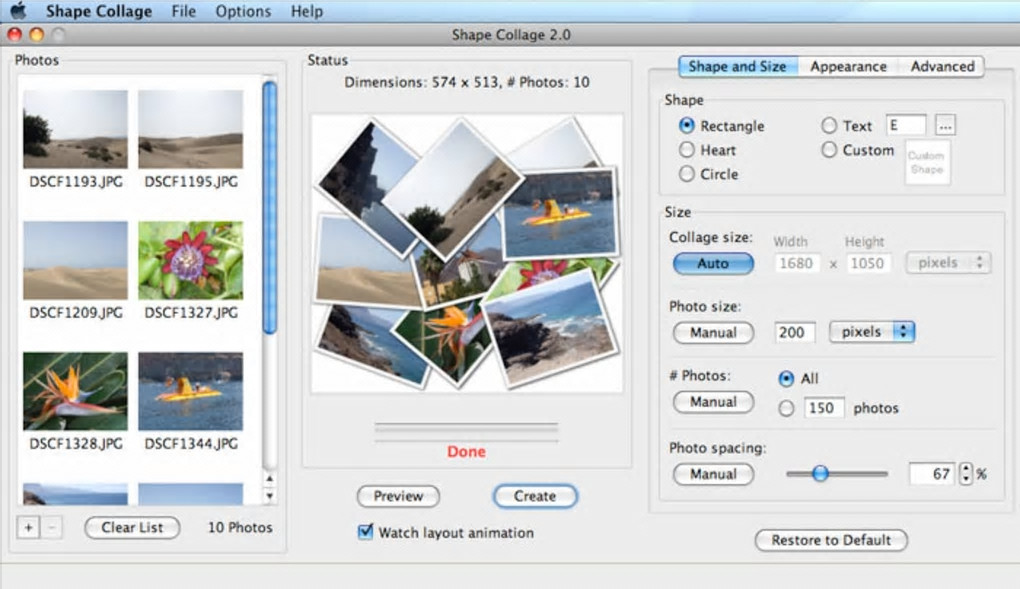Screen dimensions: 1020x589
Task: Click the Clear List button
Action: pos(132,527)
